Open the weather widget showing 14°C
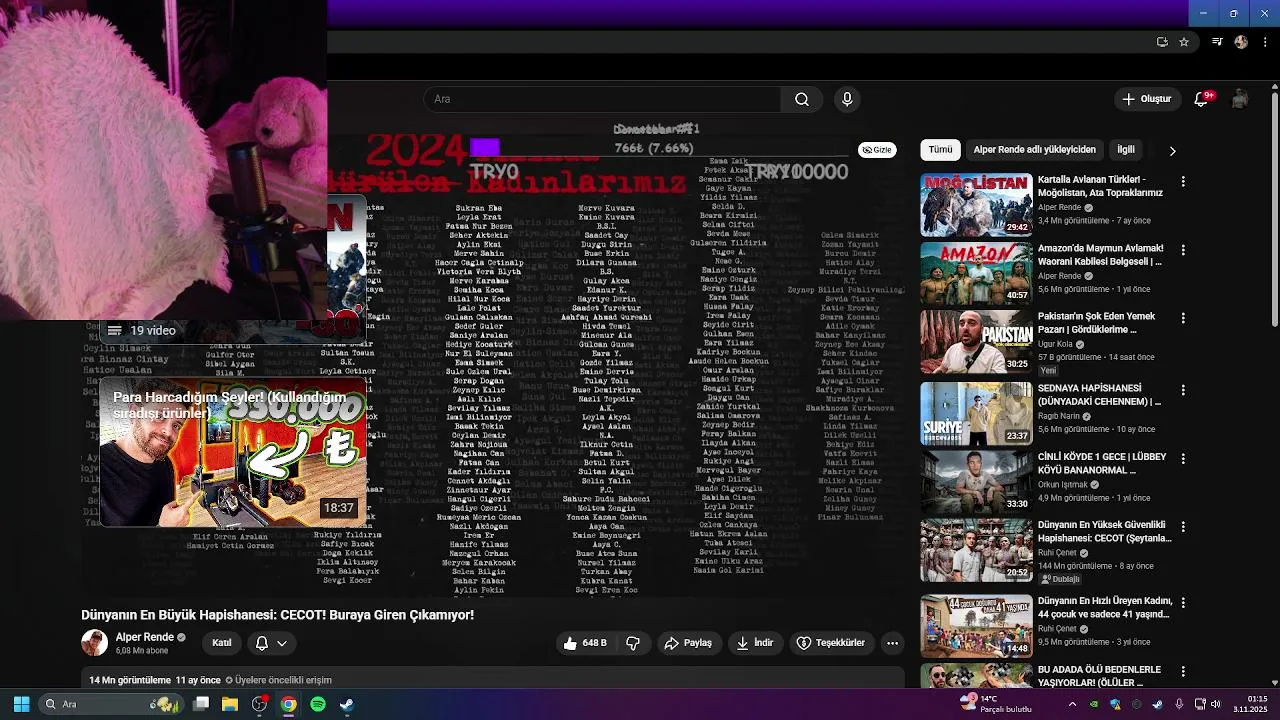1280x720 pixels. coord(995,704)
